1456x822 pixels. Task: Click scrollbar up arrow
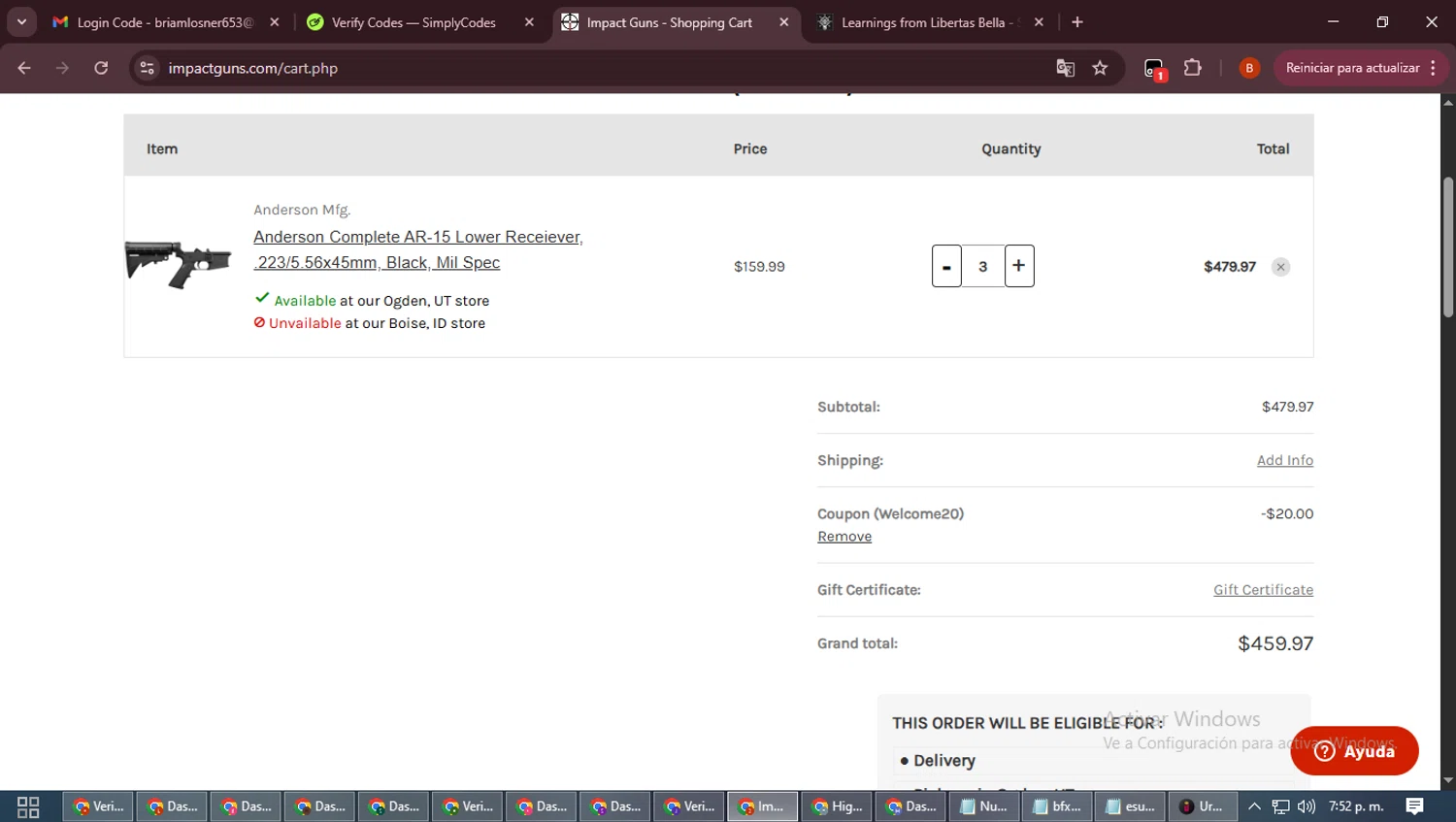point(1448,102)
